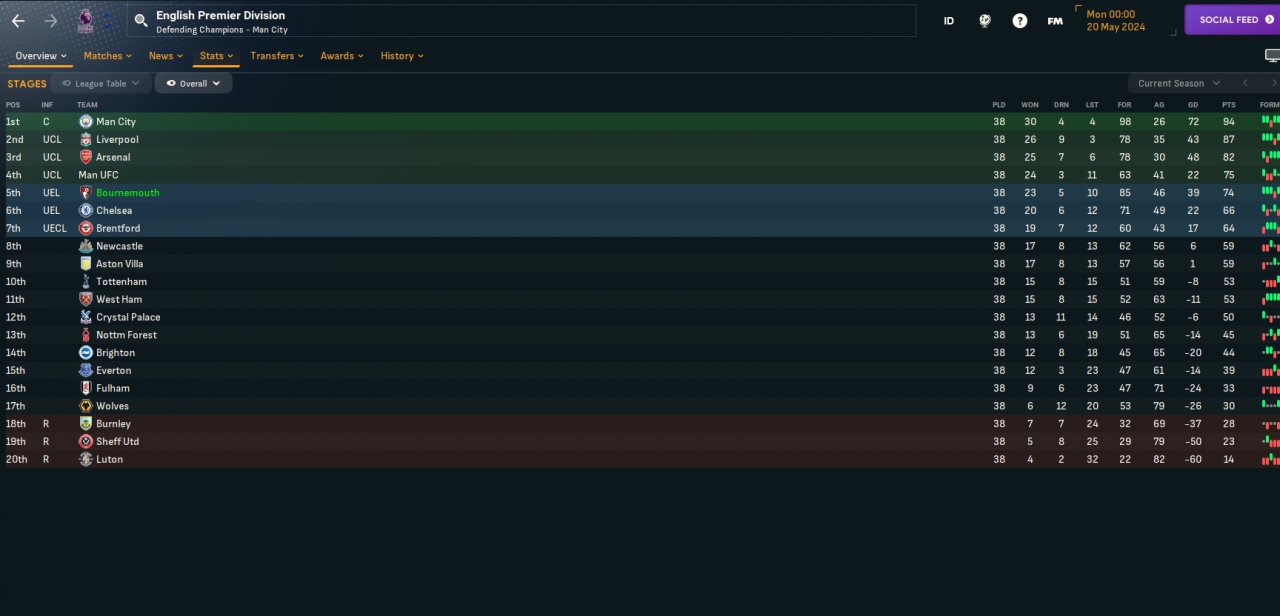Click Man City's 94 points value
This screenshot has height=616, width=1280.
(x=1228, y=122)
